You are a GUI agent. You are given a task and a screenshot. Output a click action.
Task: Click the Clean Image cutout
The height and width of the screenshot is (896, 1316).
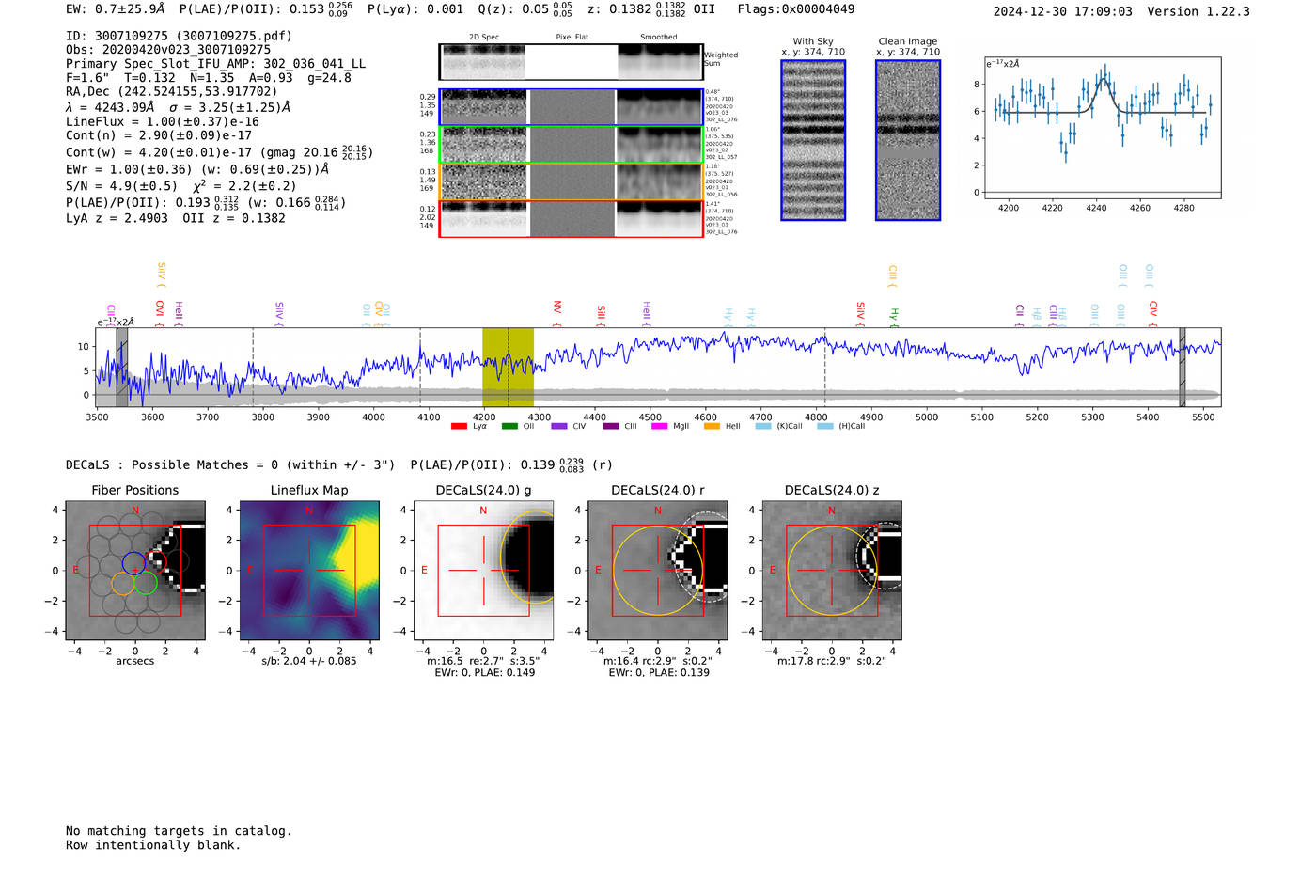(x=908, y=140)
